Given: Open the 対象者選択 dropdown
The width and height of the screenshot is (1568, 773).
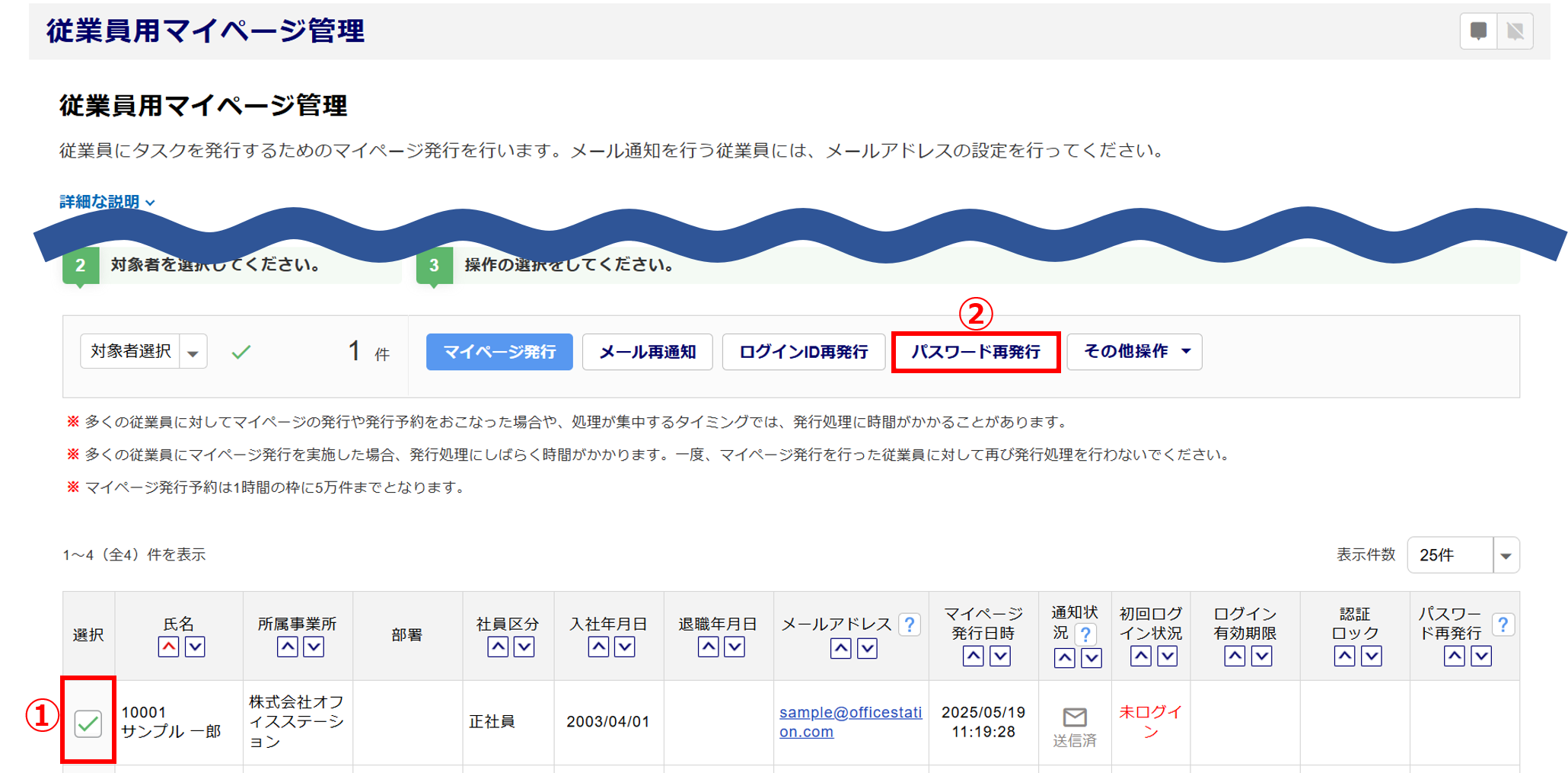Looking at the screenshot, I should [x=193, y=352].
